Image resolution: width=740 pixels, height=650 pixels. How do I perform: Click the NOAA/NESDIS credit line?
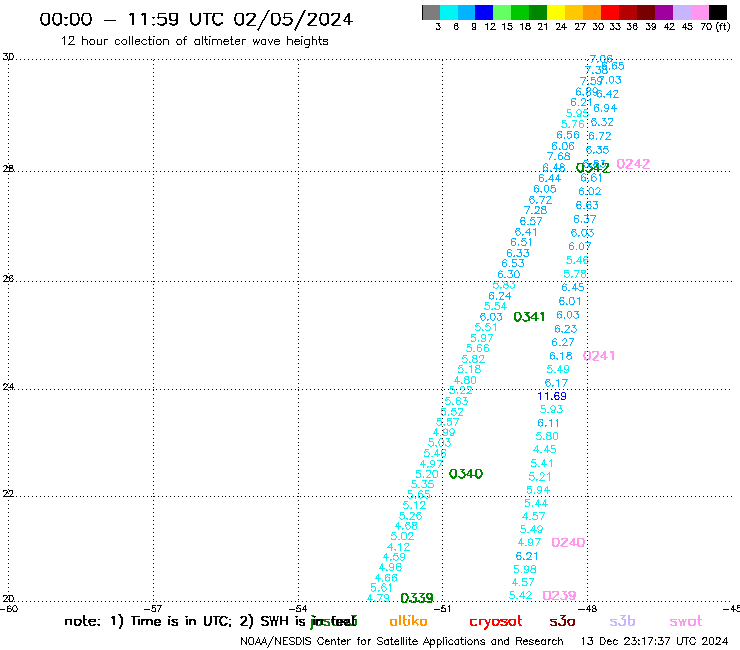pyautogui.click(x=402, y=641)
